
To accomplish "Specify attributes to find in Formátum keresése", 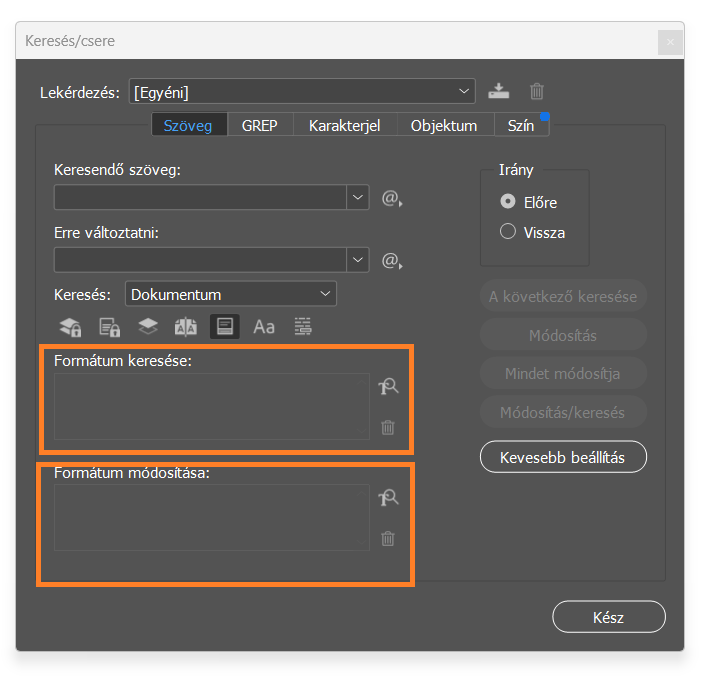I will 388,386.
